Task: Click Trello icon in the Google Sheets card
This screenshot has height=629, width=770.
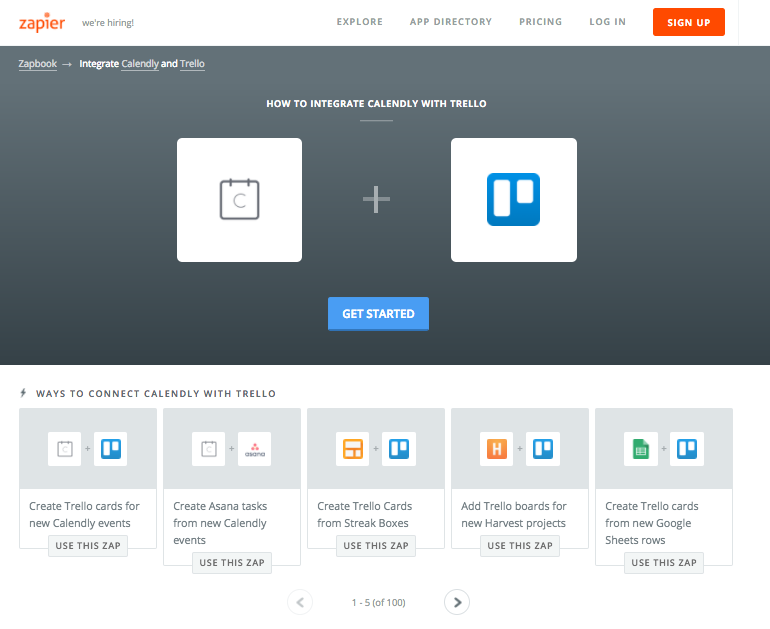Action: 687,449
